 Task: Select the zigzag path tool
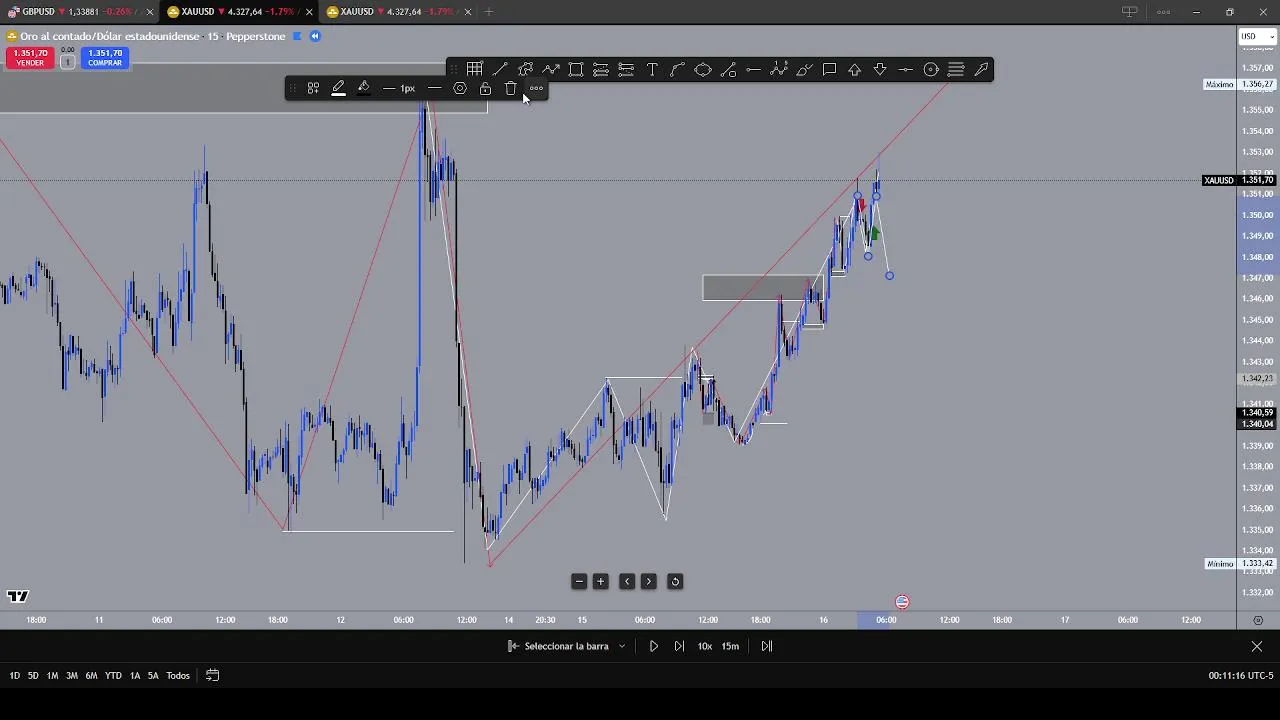point(551,69)
